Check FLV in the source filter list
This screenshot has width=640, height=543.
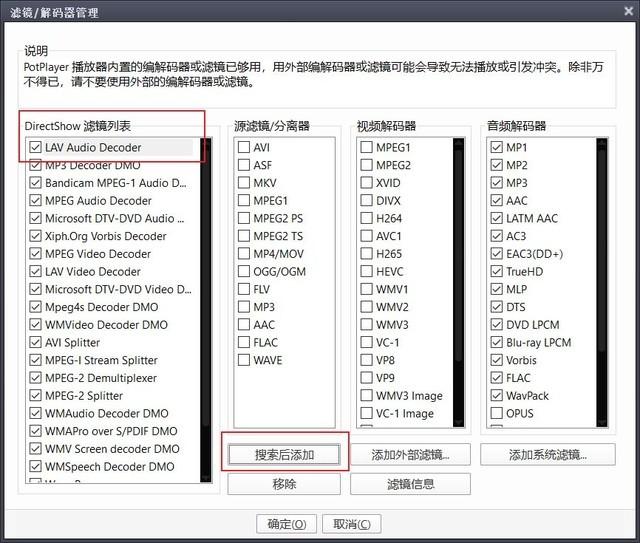(243, 290)
